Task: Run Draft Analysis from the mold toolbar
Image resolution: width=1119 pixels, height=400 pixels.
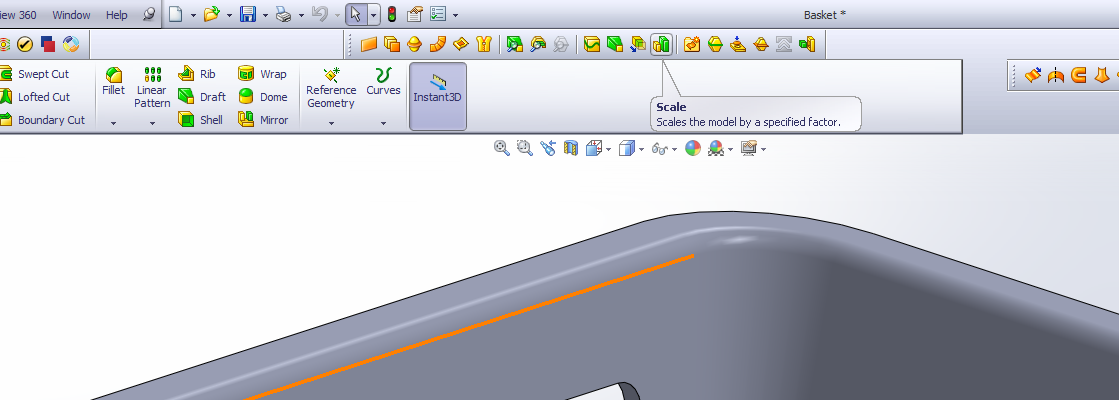Action: 515,45
